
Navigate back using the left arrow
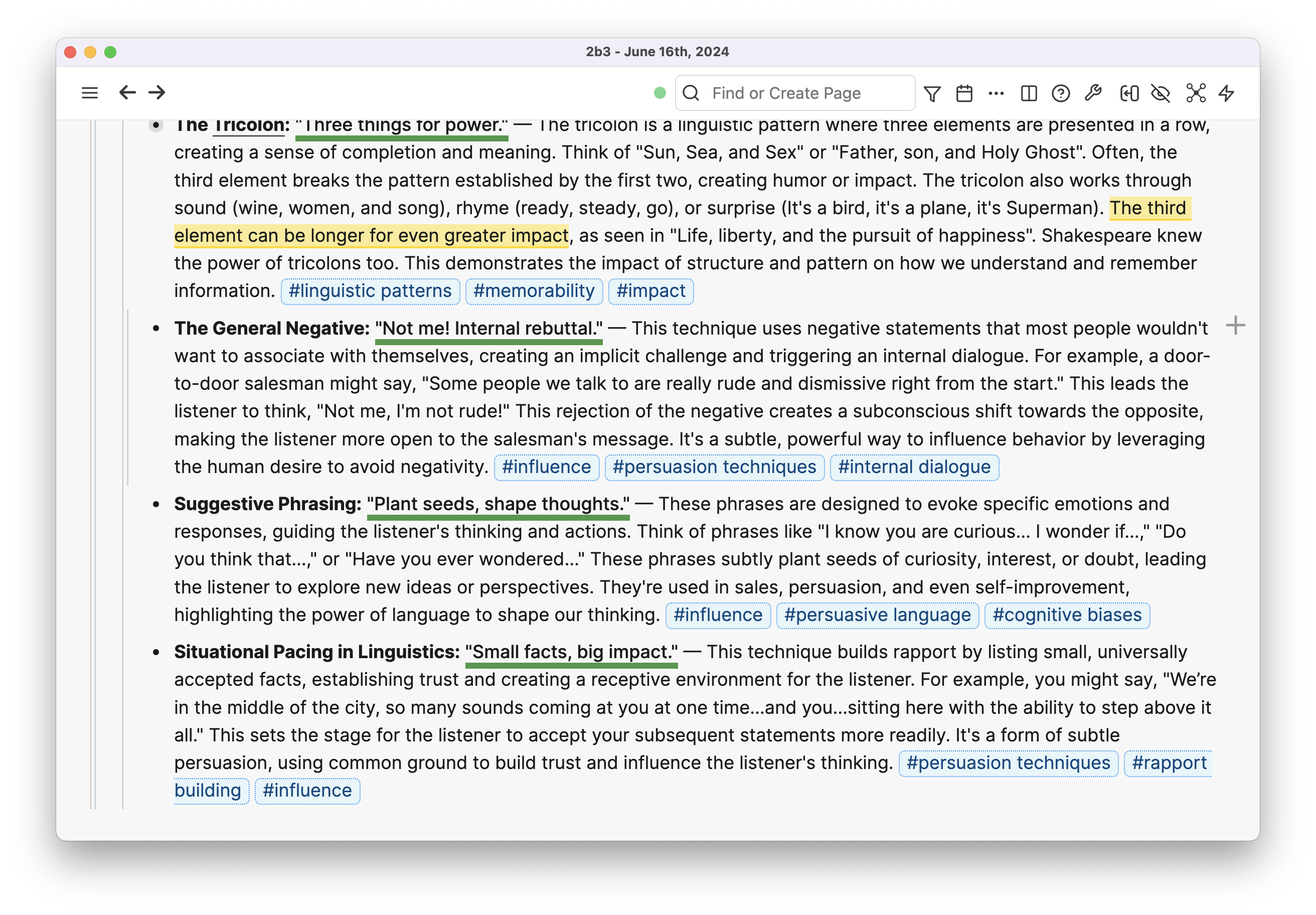(x=127, y=92)
